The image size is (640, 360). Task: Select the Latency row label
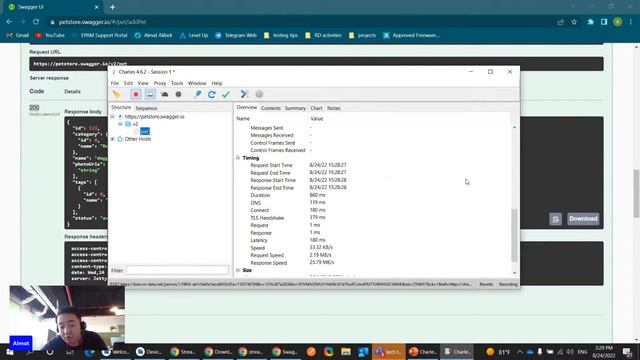(259, 240)
